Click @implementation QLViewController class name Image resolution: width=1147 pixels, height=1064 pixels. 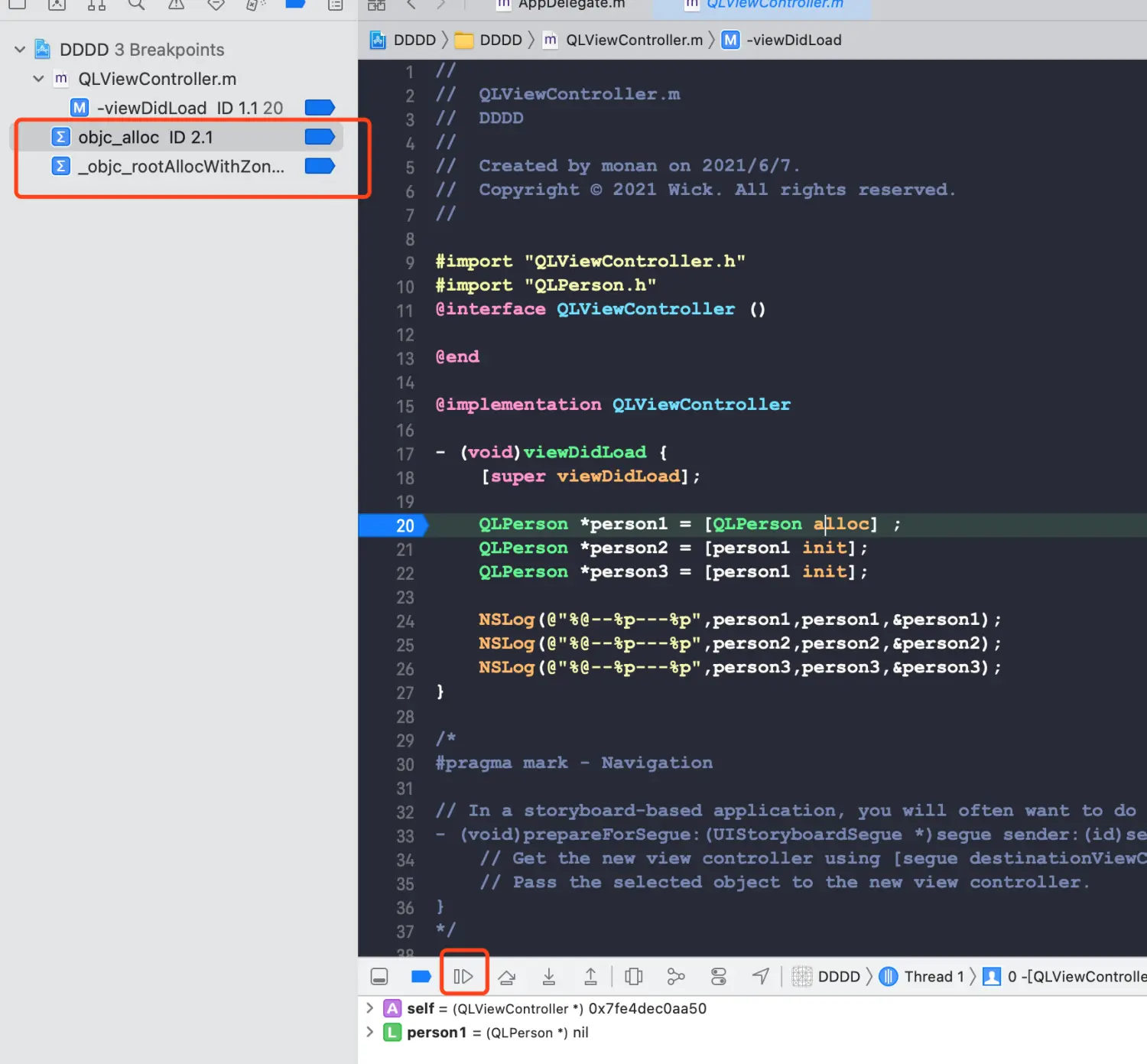(x=701, y=404)
